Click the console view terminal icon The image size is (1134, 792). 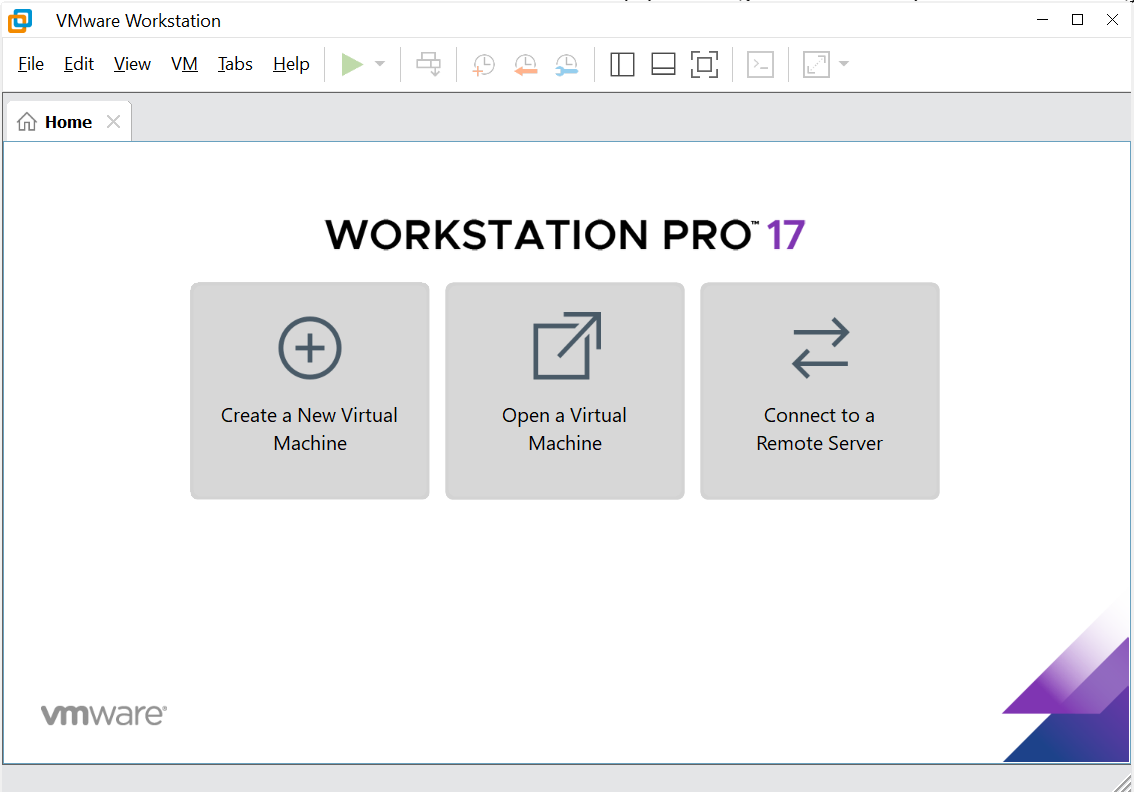[761, 65]
